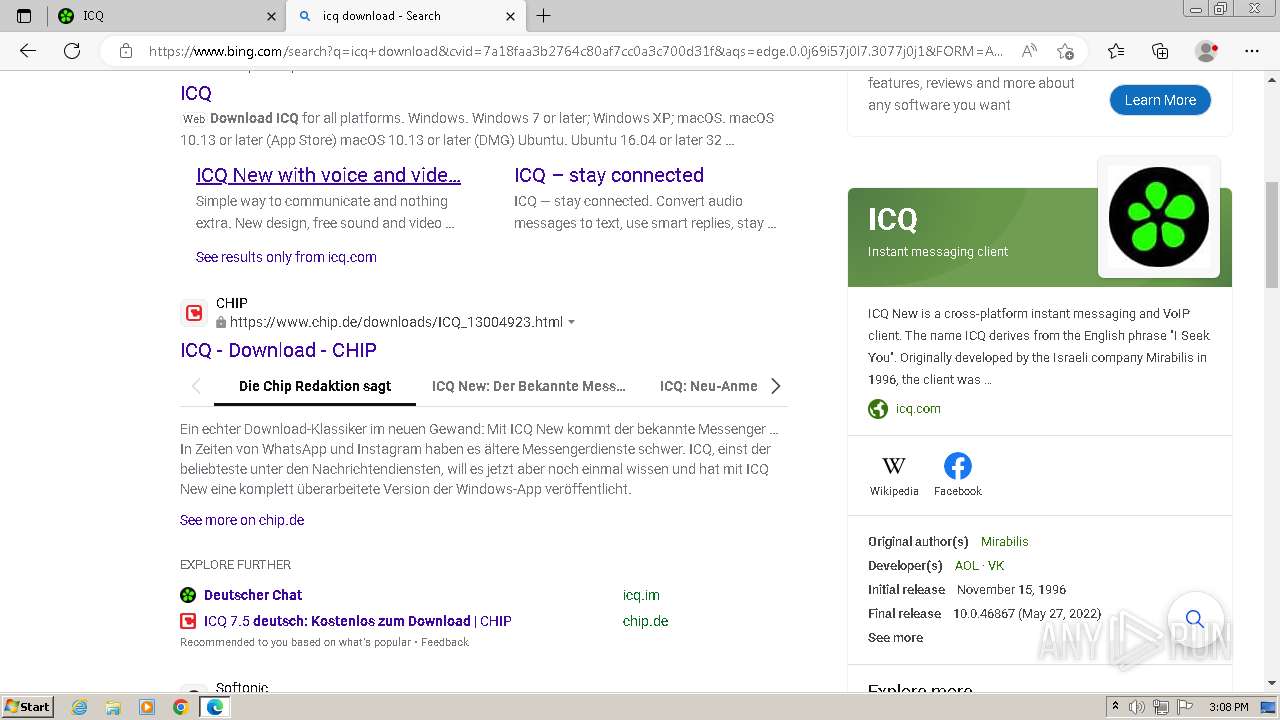The image size is (1280, 720).
Task: Click the Edge taskbar icon
Action: coord(214,707)
